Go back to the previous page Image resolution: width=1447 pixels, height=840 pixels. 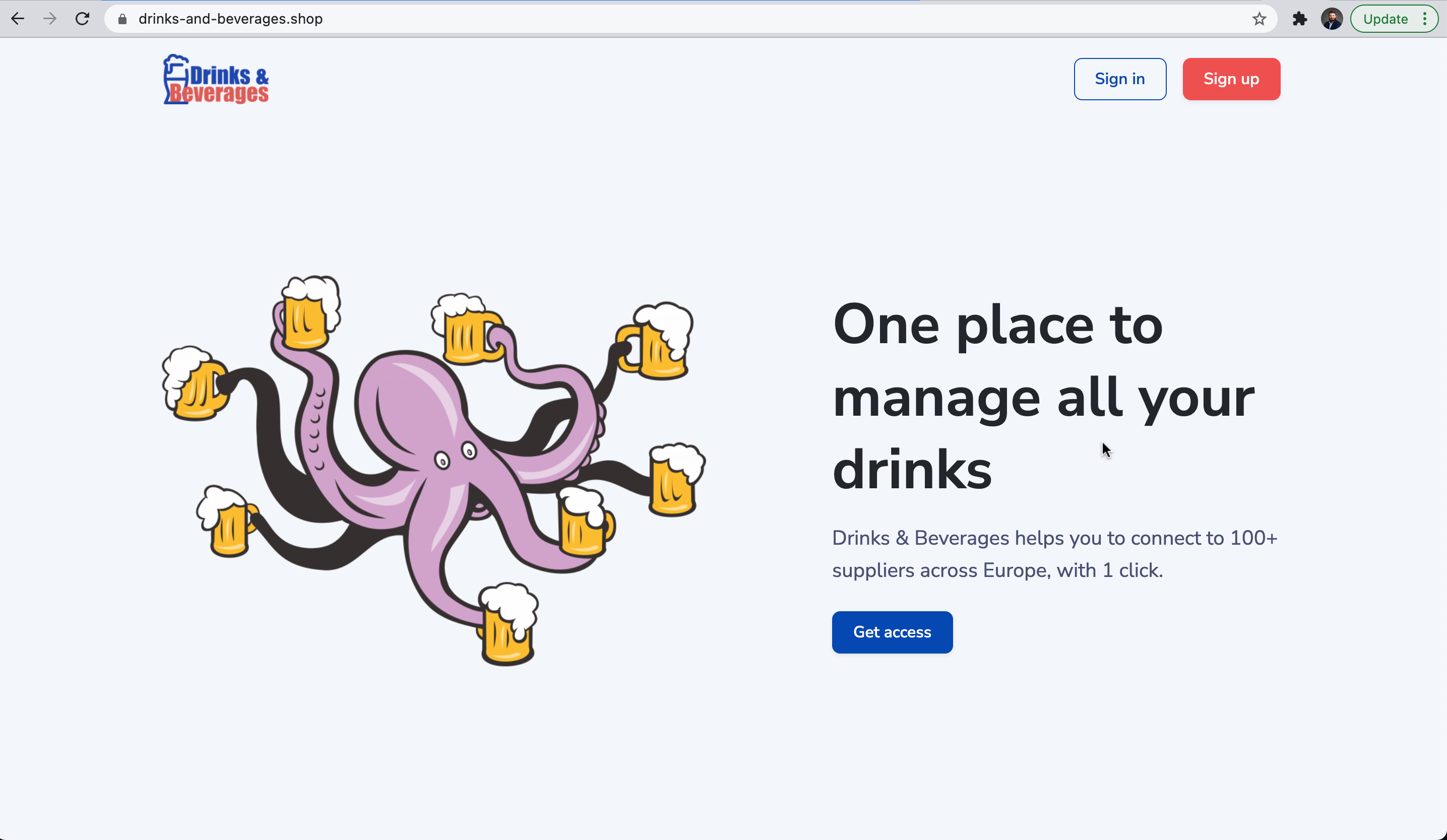[18, 19]
